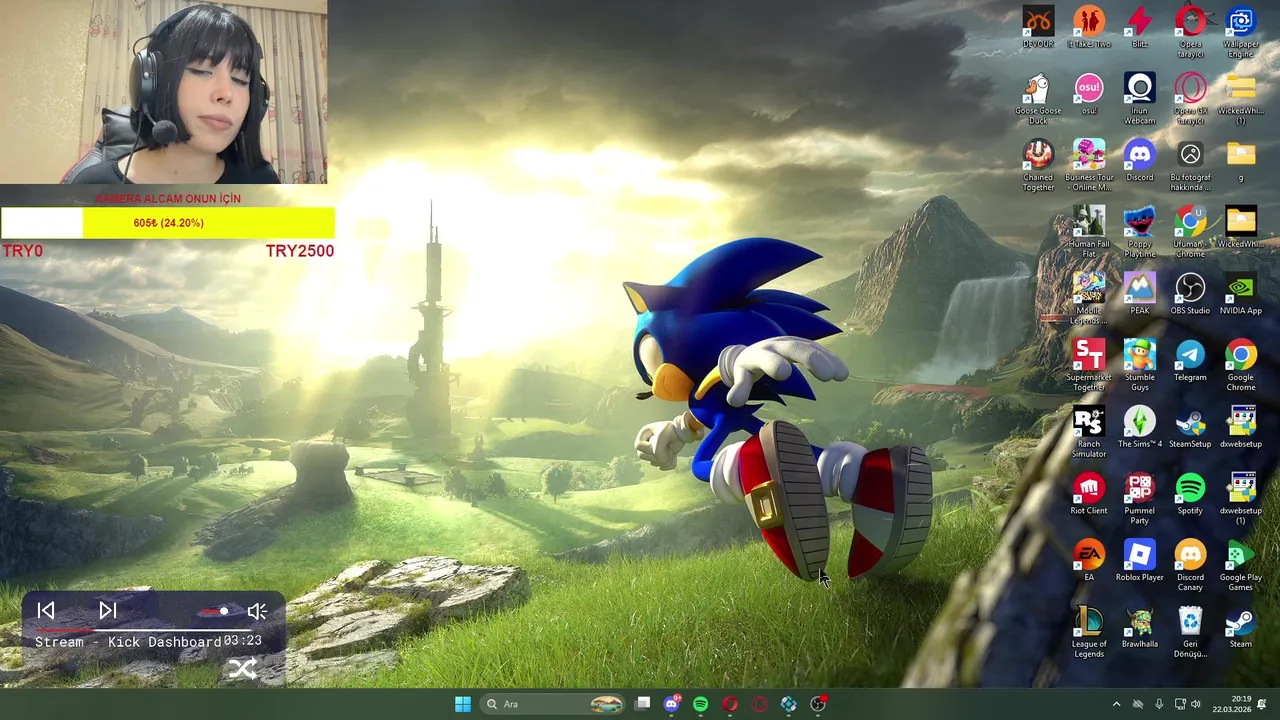Image resolution: width=1280 pixels, height=720 pixels.
Task: Open the DEVOUR desktop shortcut
Action: [1038, 27]
